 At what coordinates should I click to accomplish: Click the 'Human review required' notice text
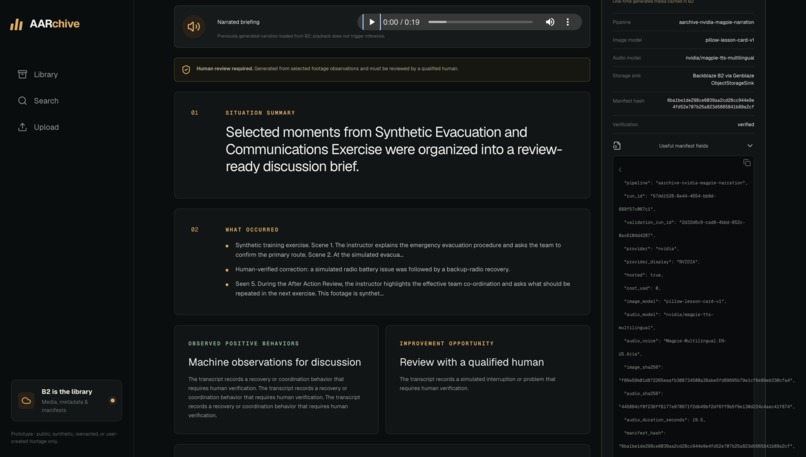327,68
